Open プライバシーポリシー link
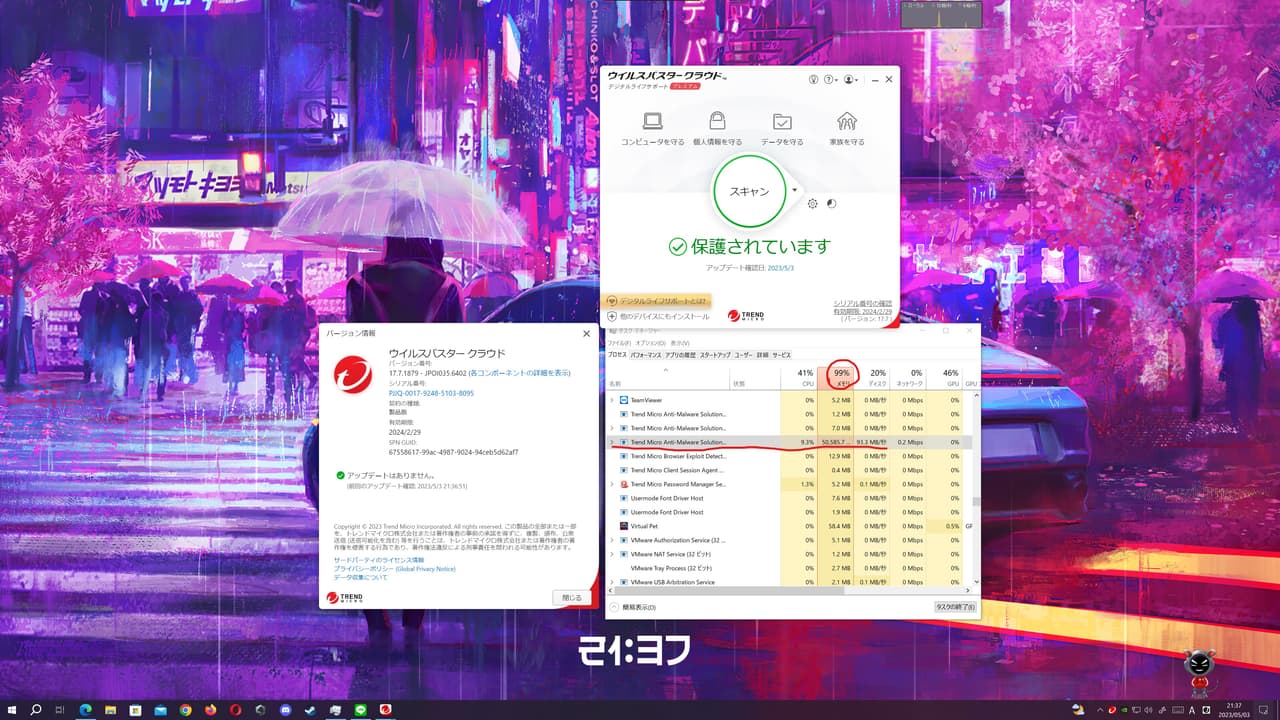Screen dimensions: 1280x720 394,569
